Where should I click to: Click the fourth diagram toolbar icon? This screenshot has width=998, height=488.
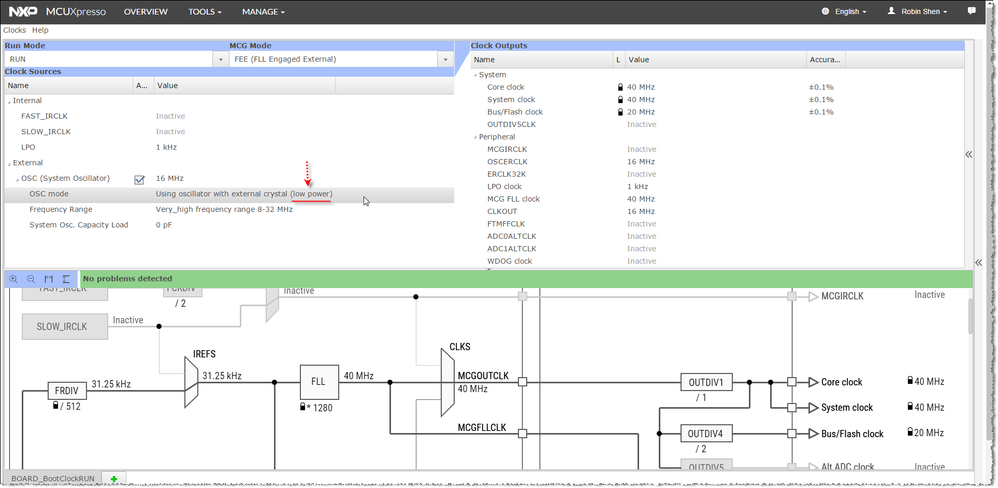pyautogui.click(x=66, y=279)
